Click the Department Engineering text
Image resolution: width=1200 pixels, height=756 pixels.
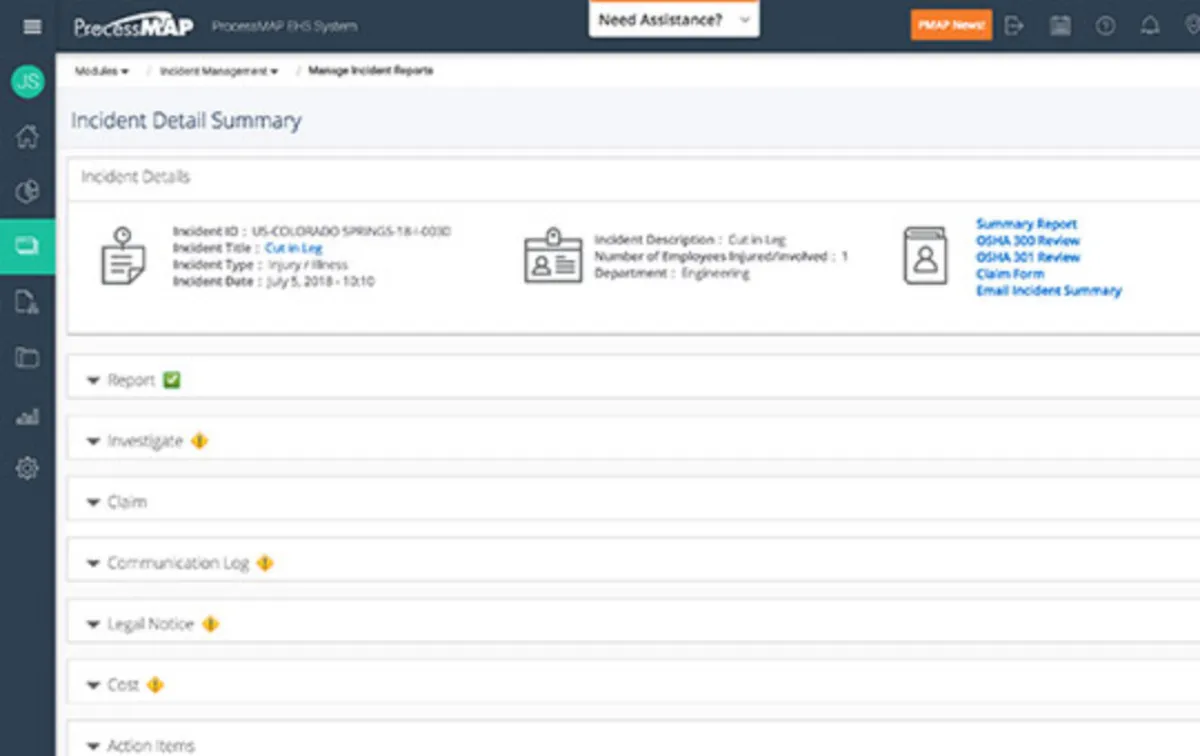coord(671,273)
